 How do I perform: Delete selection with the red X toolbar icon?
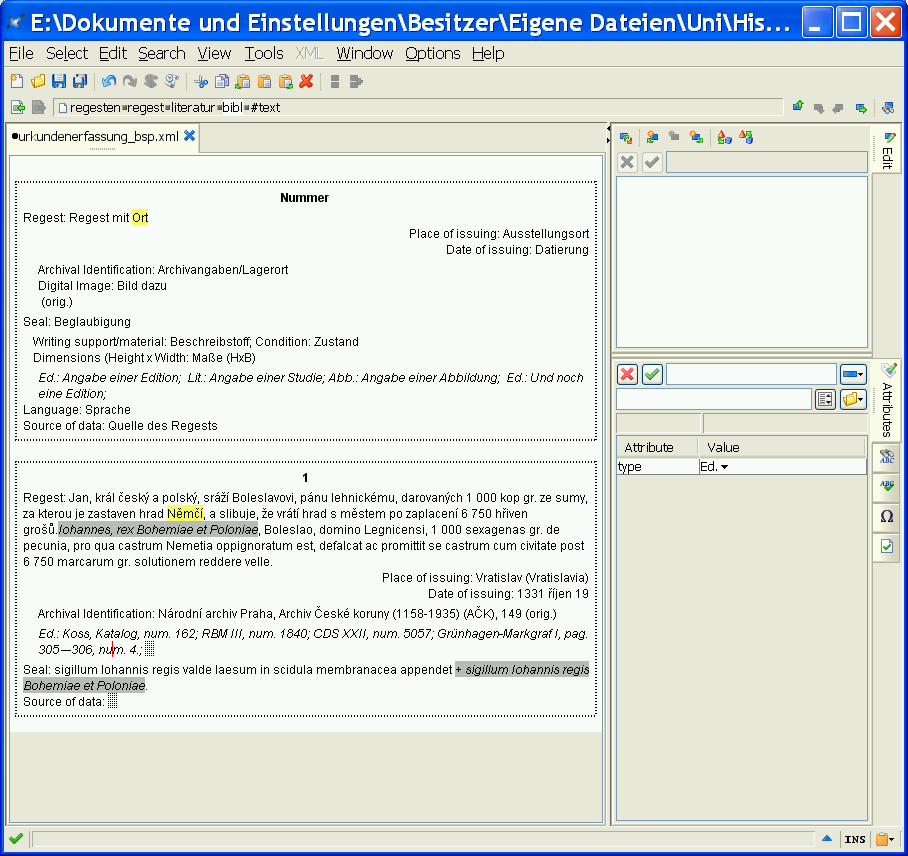click(306, 82)
